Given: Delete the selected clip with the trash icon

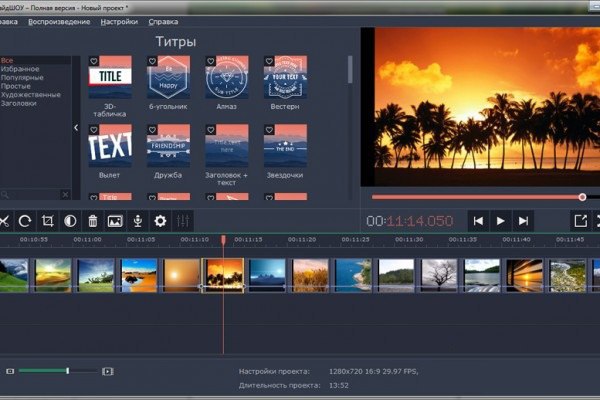Looking at the screenshot, I should tap(93, 221).
